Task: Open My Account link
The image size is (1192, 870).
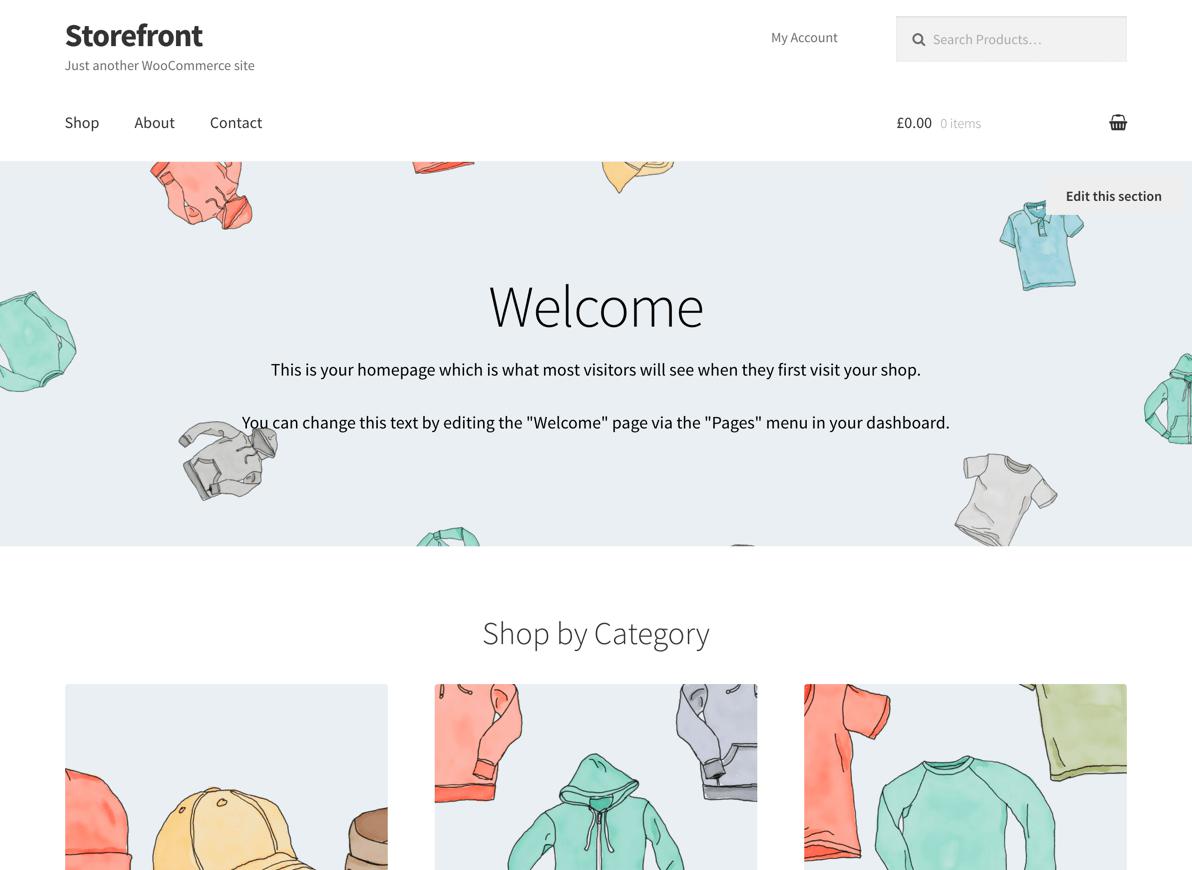Action: (804, 37)
